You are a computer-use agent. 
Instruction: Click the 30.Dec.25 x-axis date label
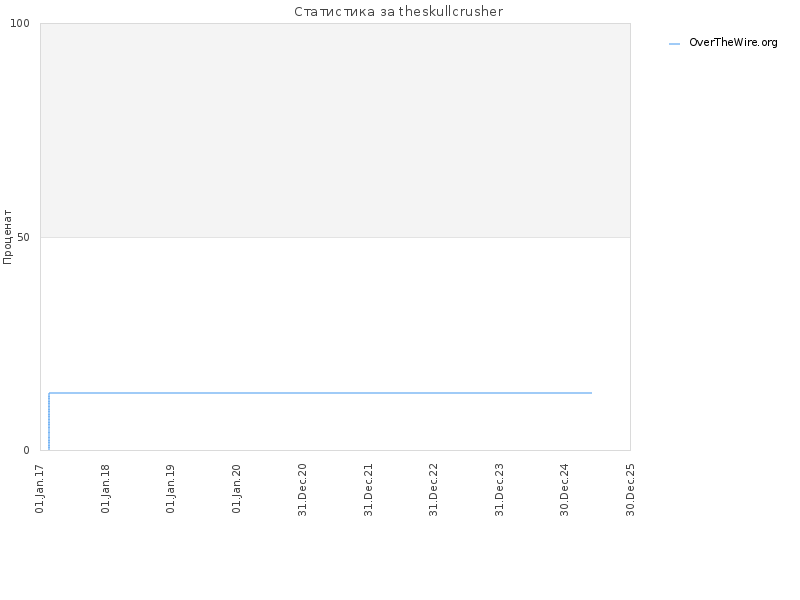tap(630, 489)
